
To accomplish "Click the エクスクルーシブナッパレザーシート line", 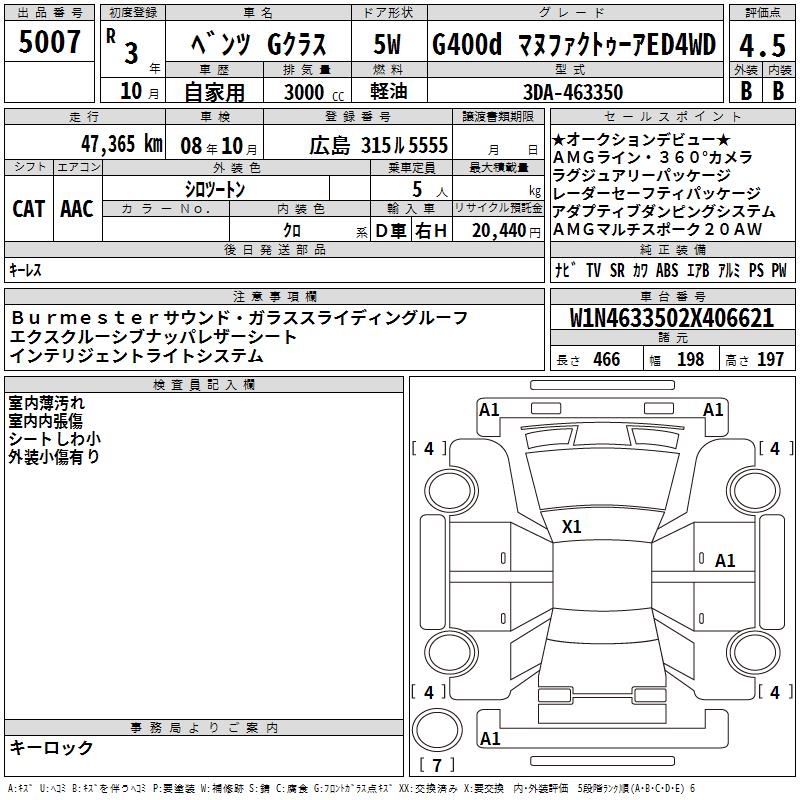I will [x=153, y=337].
